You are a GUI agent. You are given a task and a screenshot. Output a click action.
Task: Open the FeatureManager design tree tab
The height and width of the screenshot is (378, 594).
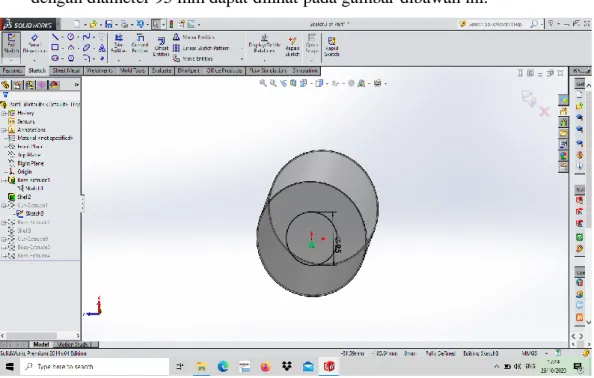coord(5,85)
